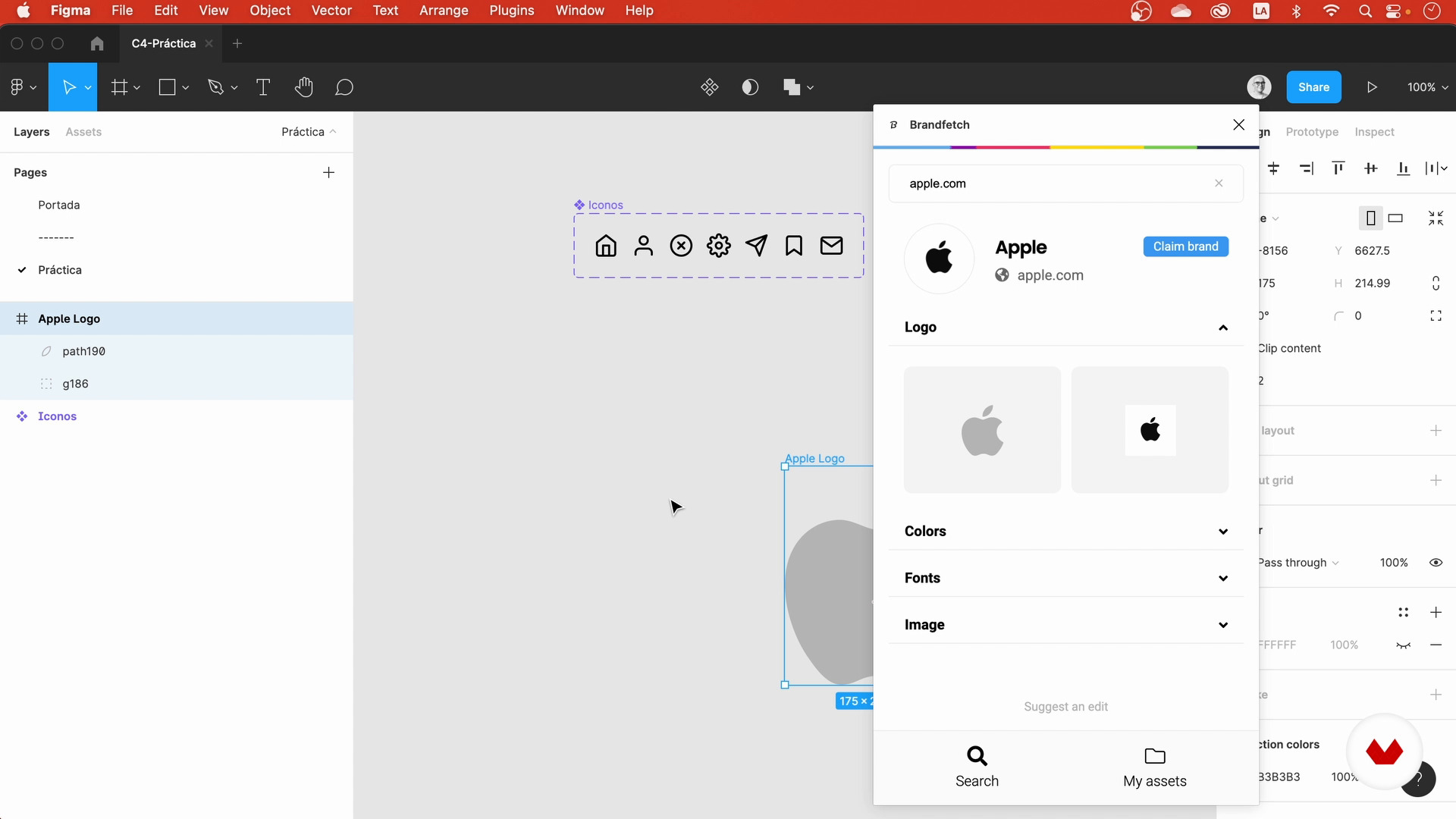
Task: Open the shape tools dropdown arrow
Action: pos(186,88)
